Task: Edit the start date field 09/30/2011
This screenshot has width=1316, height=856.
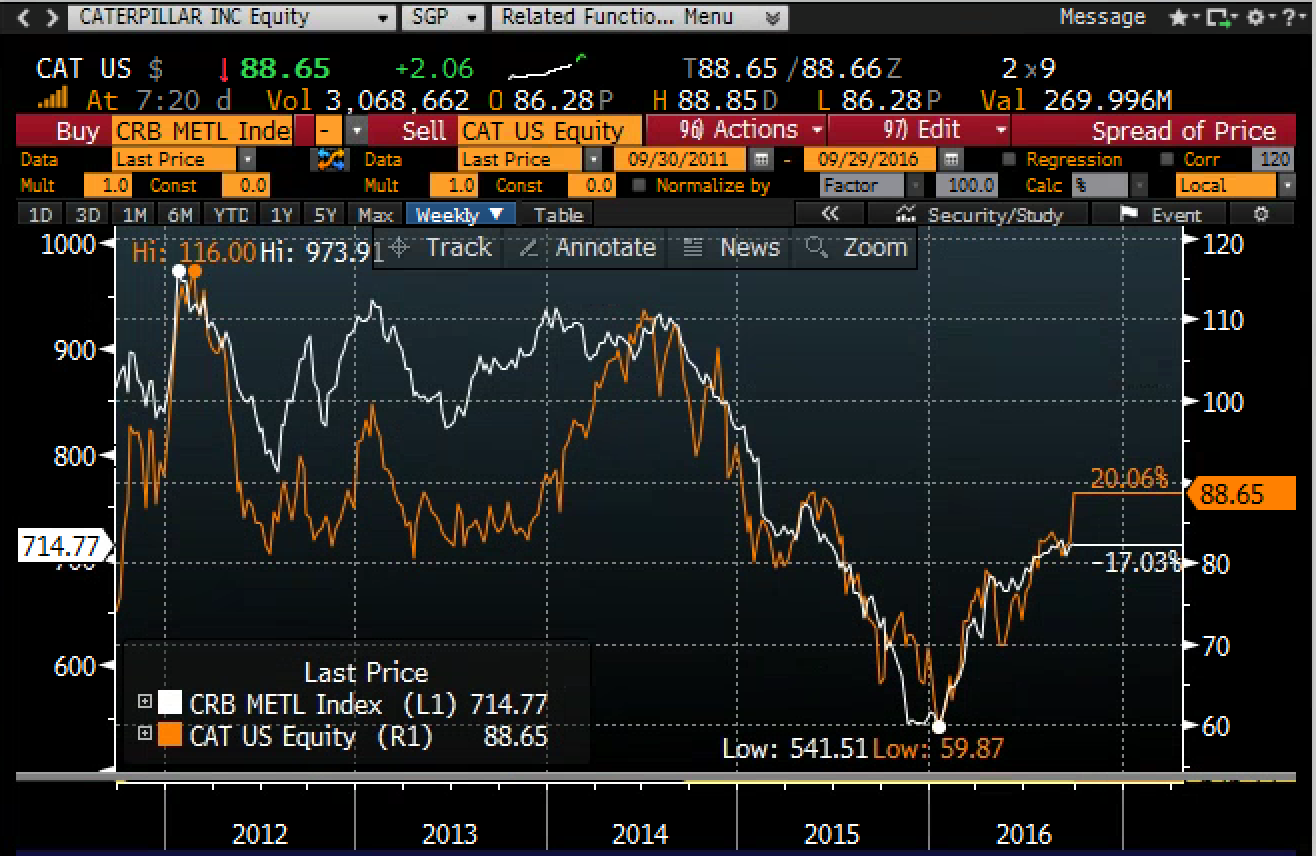Action: click(x=680, y=159)
